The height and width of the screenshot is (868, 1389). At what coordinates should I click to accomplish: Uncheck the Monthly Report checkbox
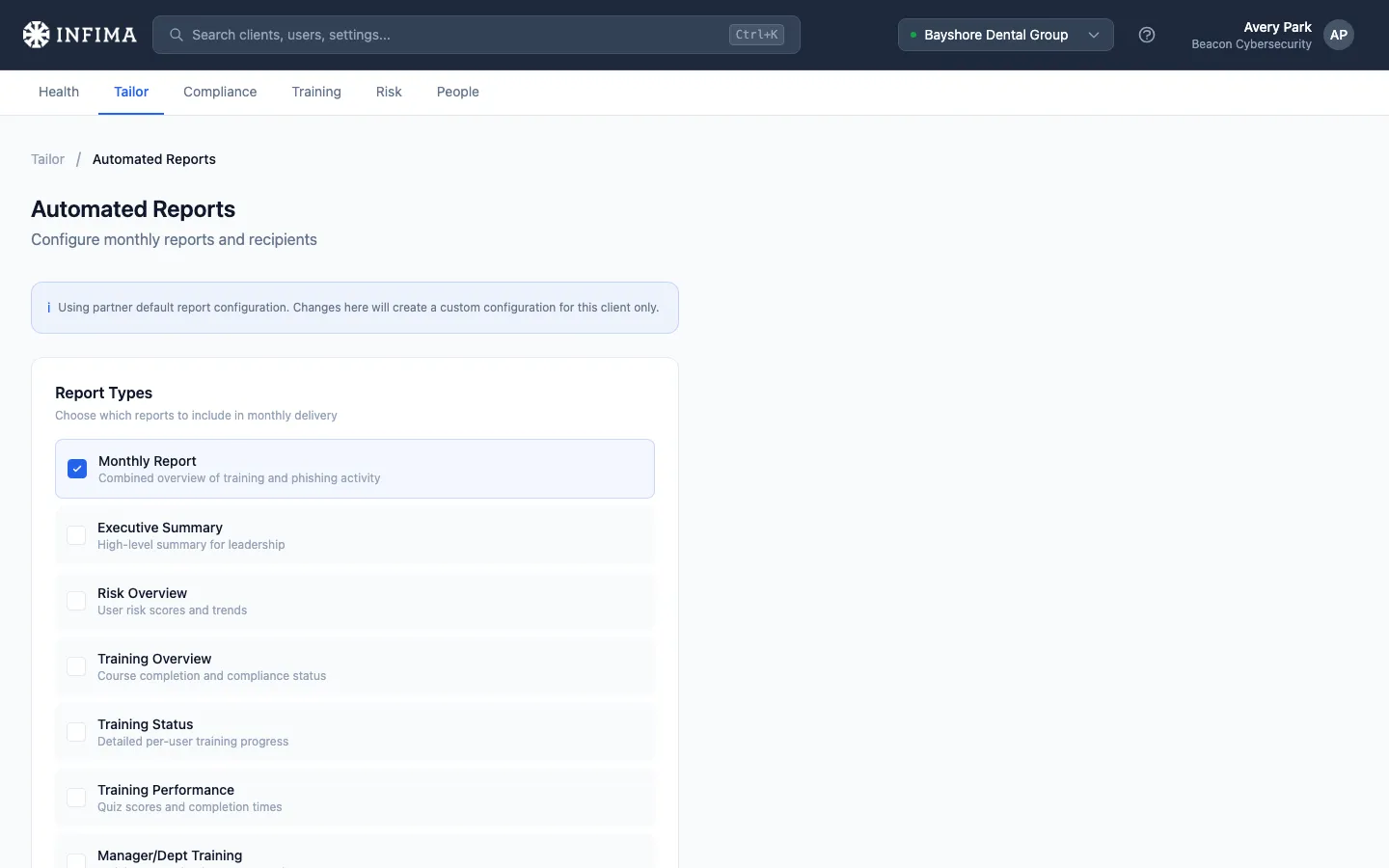coord(77,469)
